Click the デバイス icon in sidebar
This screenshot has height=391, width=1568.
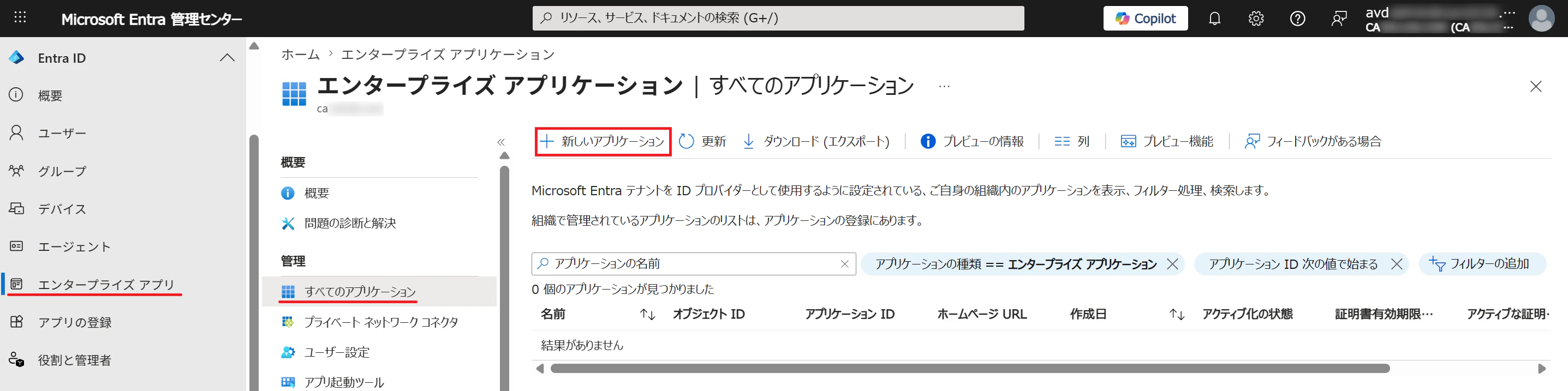click(16, 208)
